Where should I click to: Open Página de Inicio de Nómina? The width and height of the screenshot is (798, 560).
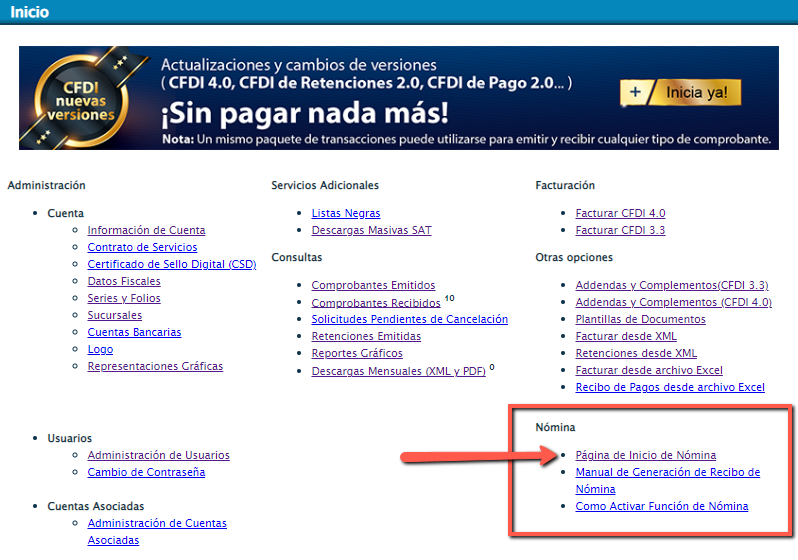tap(645, 455)
